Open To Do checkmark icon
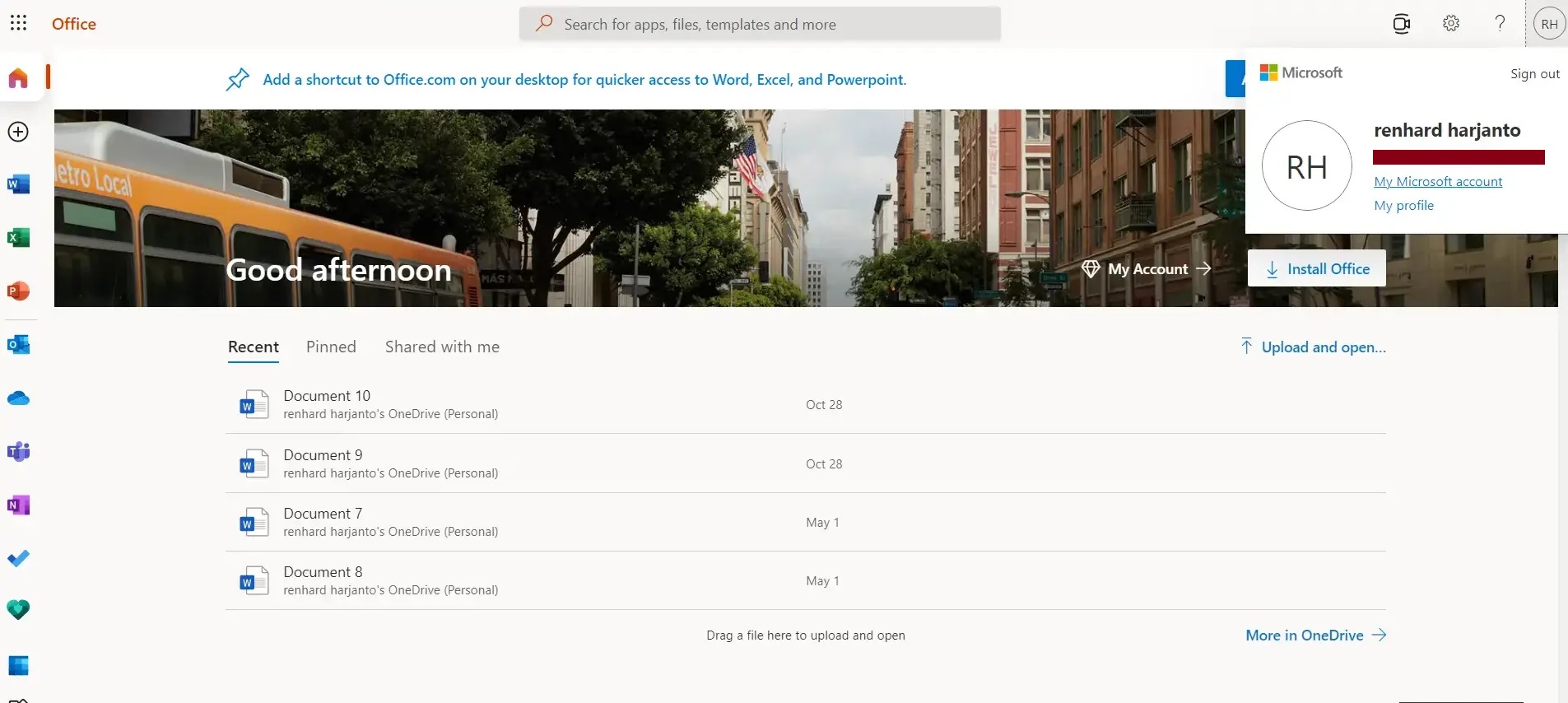 pos(18,558)
